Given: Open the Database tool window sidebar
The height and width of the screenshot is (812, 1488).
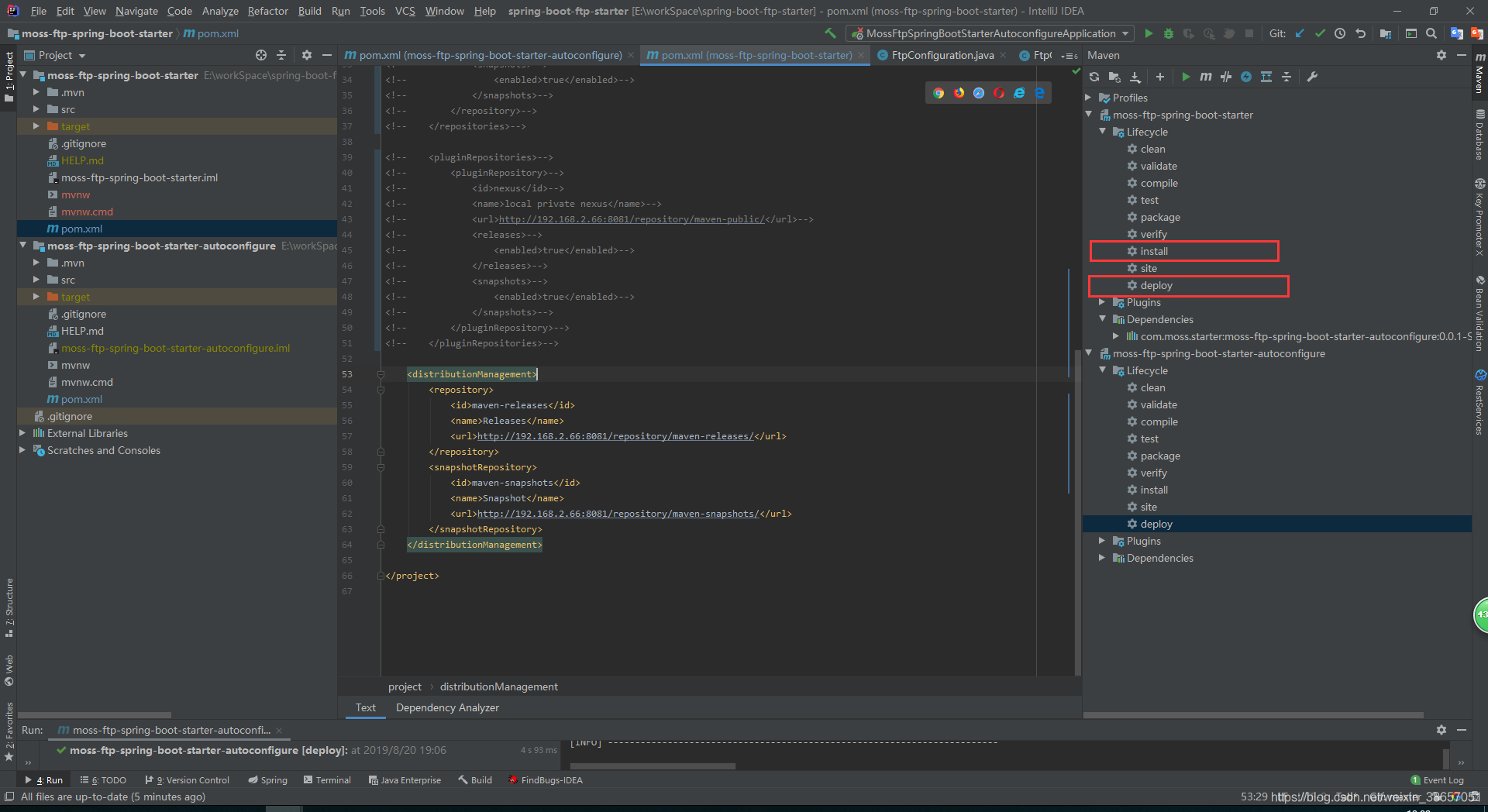Looking at the screenshot, I should [1479, 133].
